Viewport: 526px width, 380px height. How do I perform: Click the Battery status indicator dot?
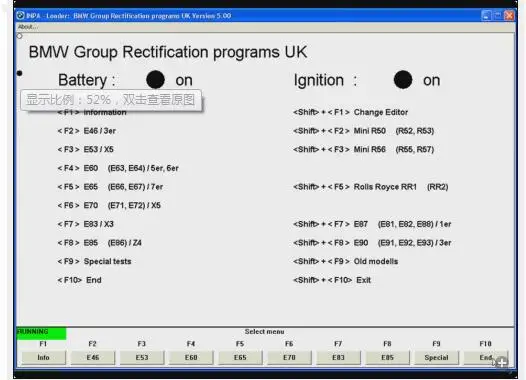155,80
